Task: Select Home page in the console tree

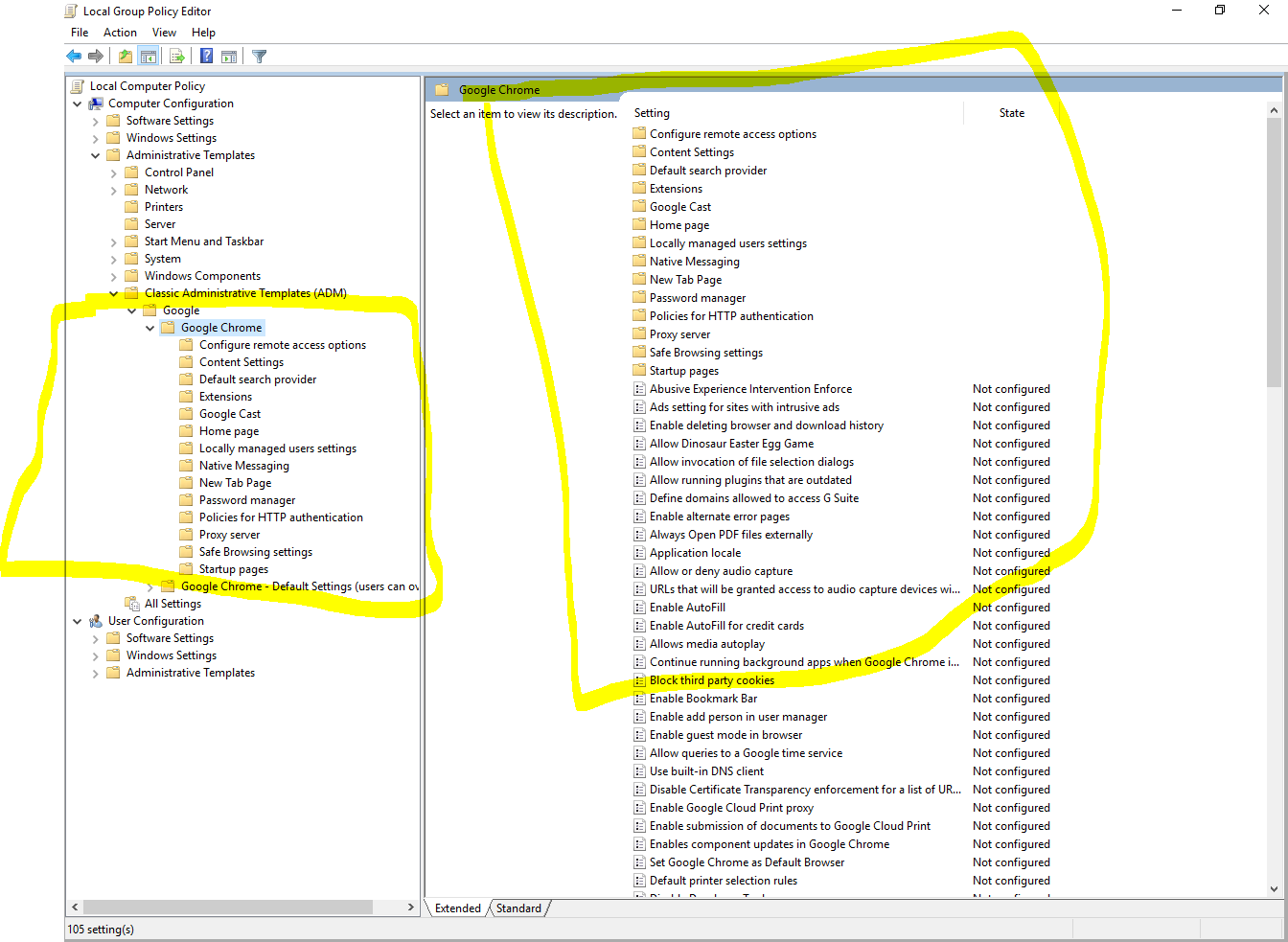Action: click(x=229, y=431)
